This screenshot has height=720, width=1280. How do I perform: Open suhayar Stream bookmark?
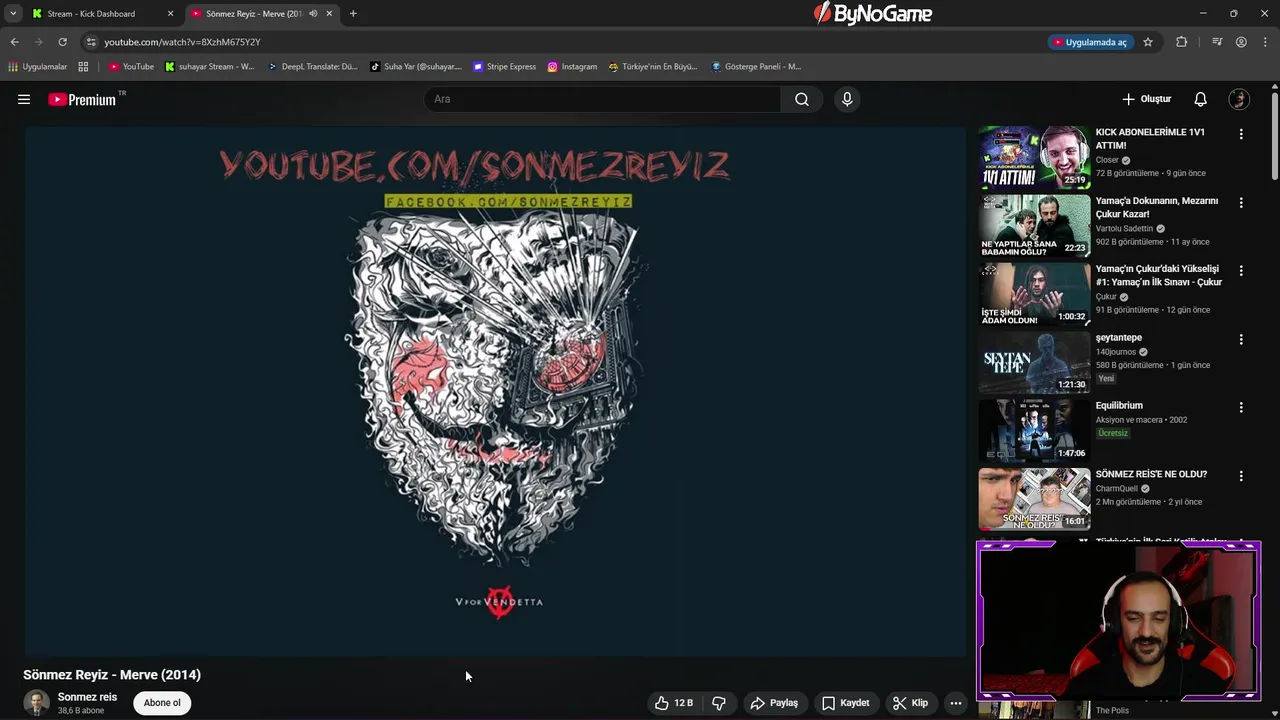click(209, 67)
